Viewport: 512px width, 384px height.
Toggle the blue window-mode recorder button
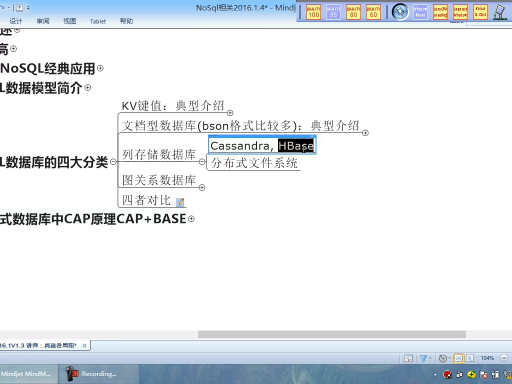[420, 12]
